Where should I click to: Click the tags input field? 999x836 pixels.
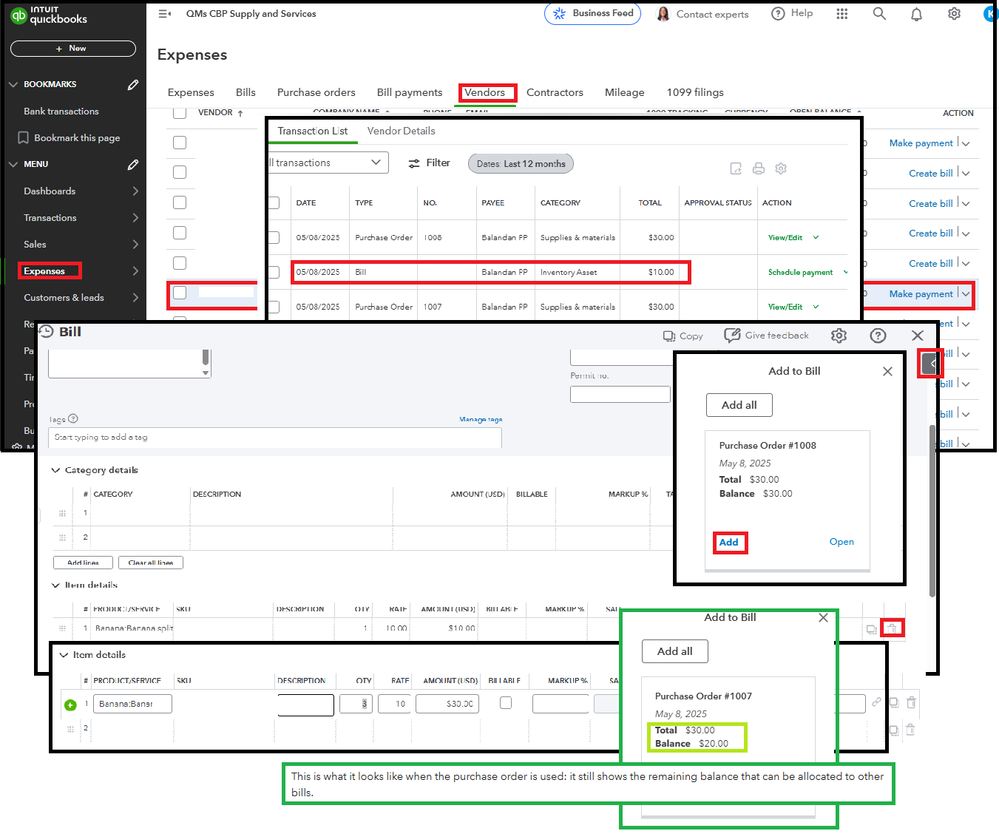(x=275, y=437)
